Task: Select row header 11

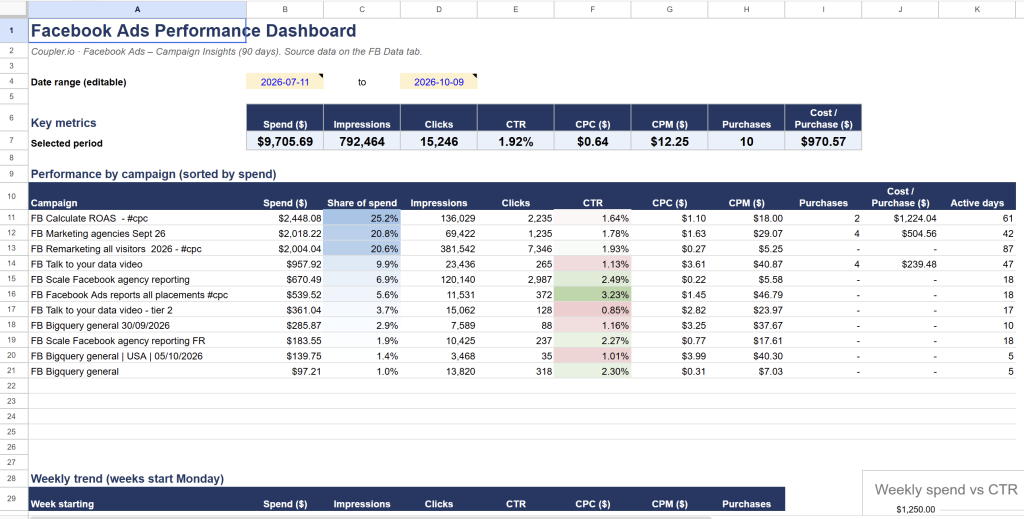Action: click(x=14, y=218)
